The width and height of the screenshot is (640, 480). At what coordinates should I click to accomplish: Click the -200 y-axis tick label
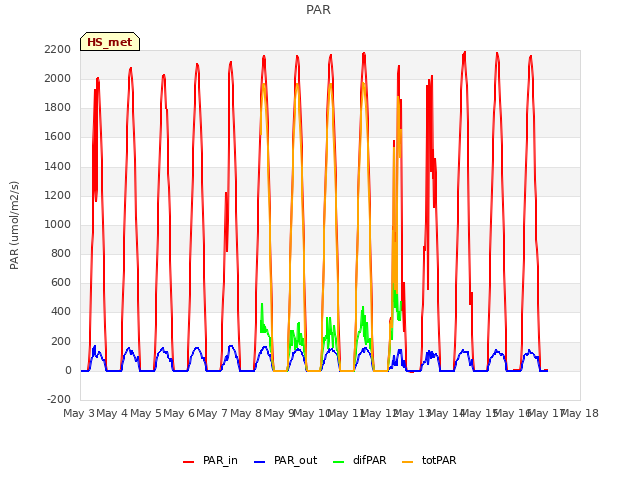pos(59,399)
